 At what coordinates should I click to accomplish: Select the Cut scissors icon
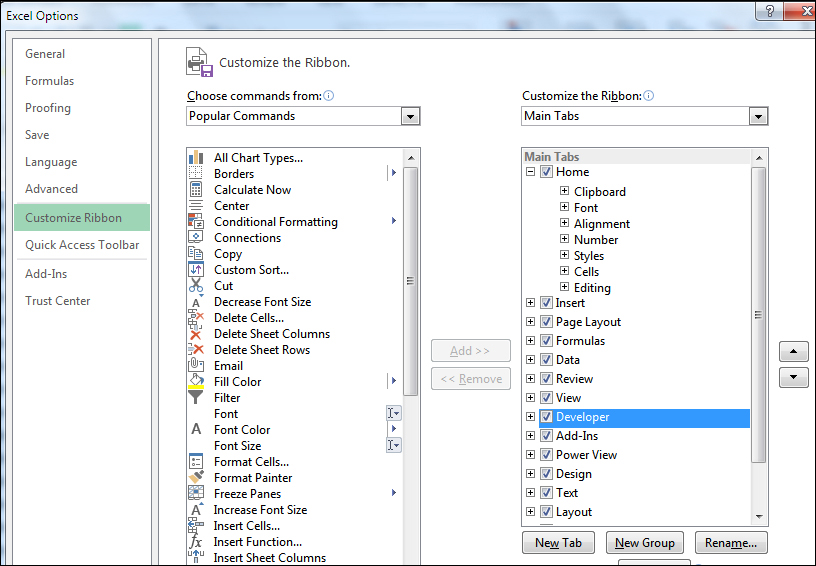coord(196,286)
